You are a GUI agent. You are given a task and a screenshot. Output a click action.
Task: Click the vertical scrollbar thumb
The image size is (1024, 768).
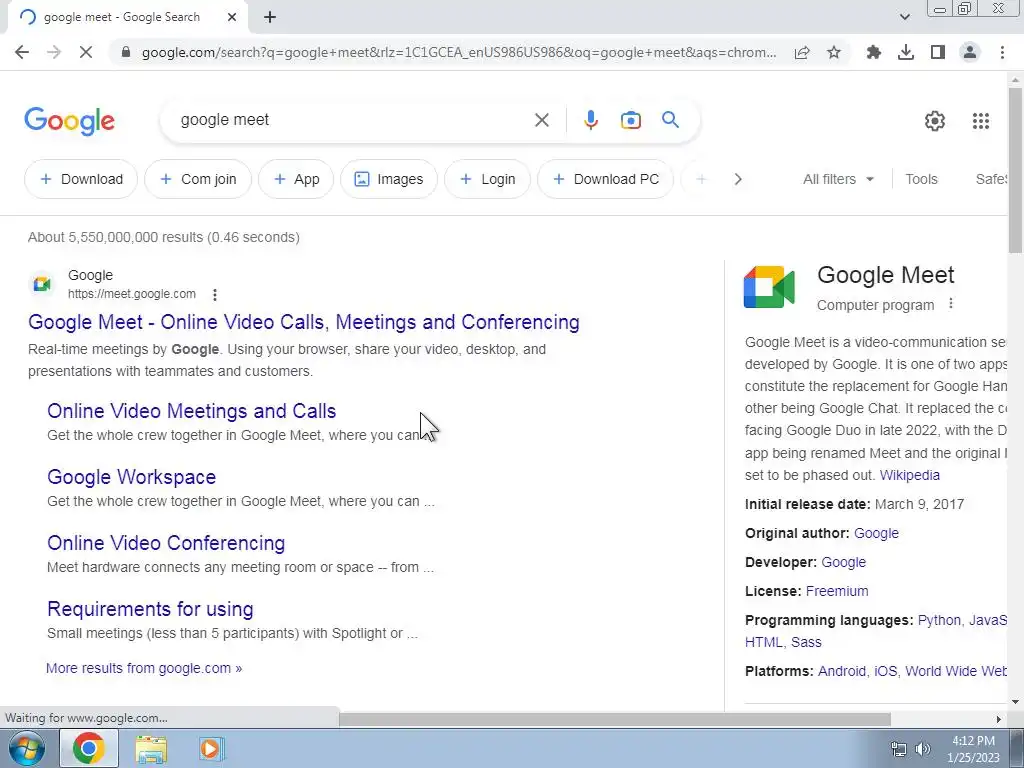[1016, 170]
